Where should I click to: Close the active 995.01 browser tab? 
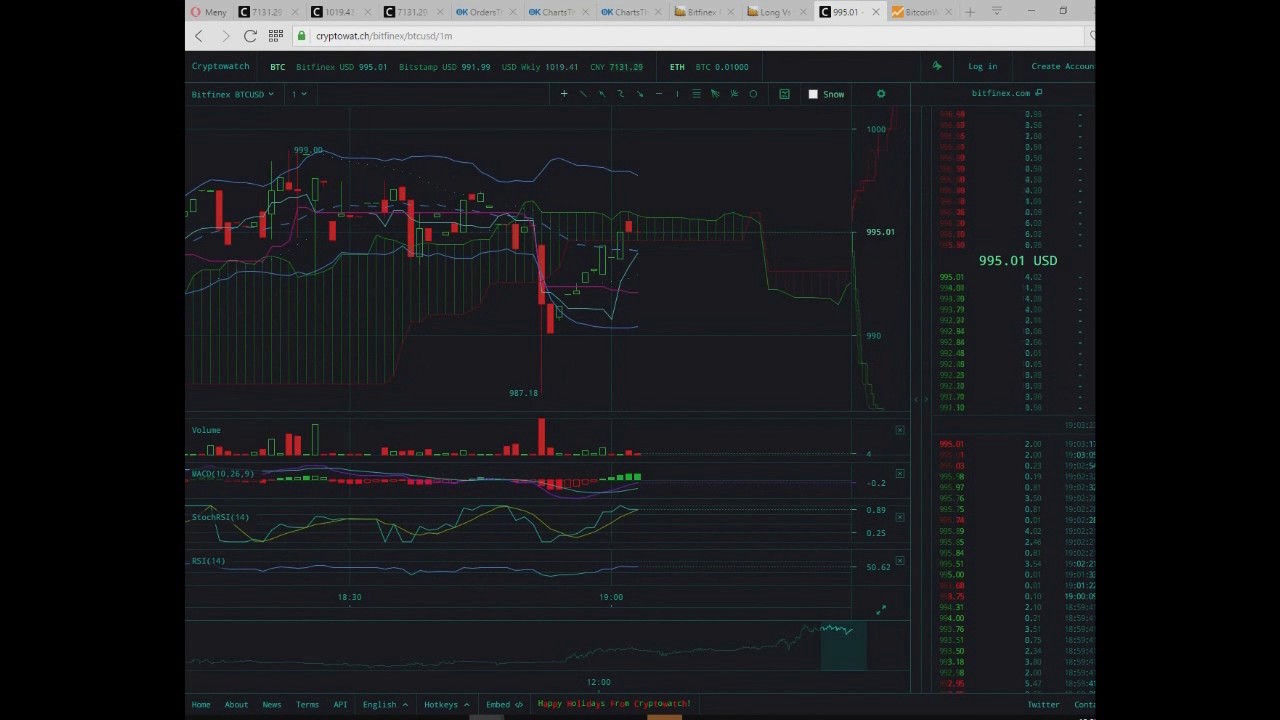(876, 12)
